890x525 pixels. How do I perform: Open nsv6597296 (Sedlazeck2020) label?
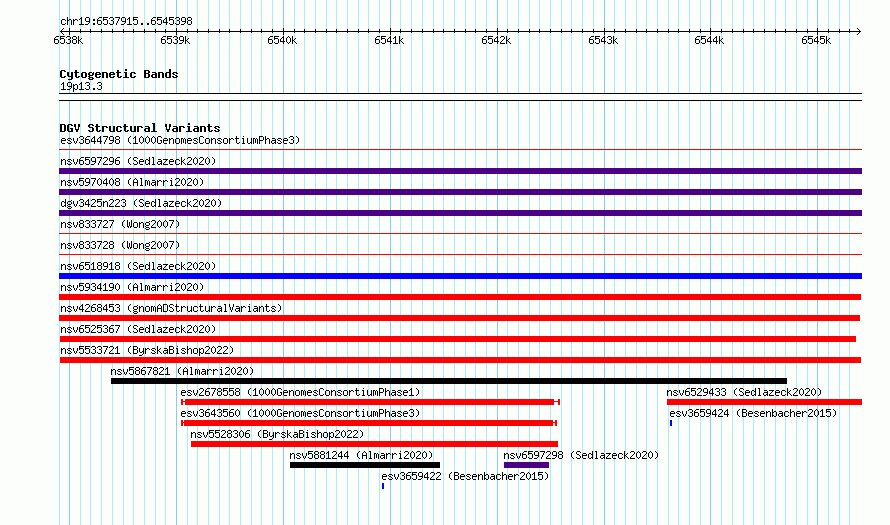coord(138,161)
